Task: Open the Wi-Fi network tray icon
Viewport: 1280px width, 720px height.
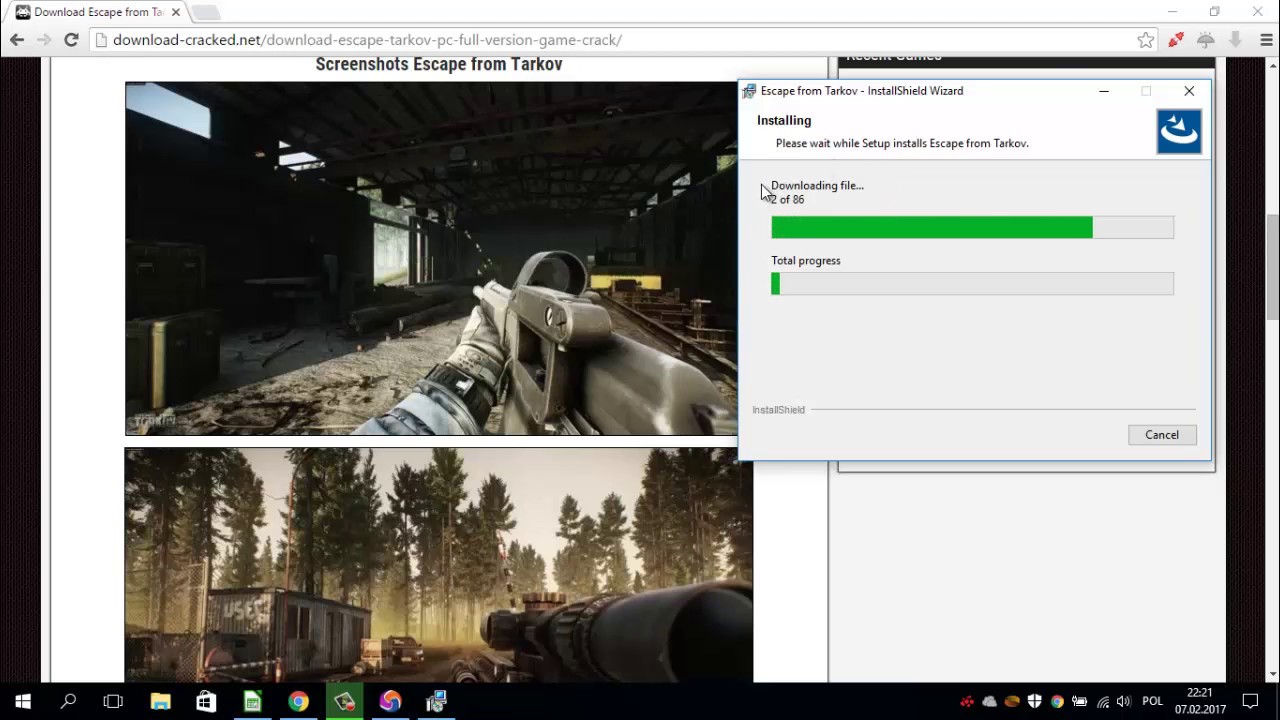Action: pos(1103,702)
